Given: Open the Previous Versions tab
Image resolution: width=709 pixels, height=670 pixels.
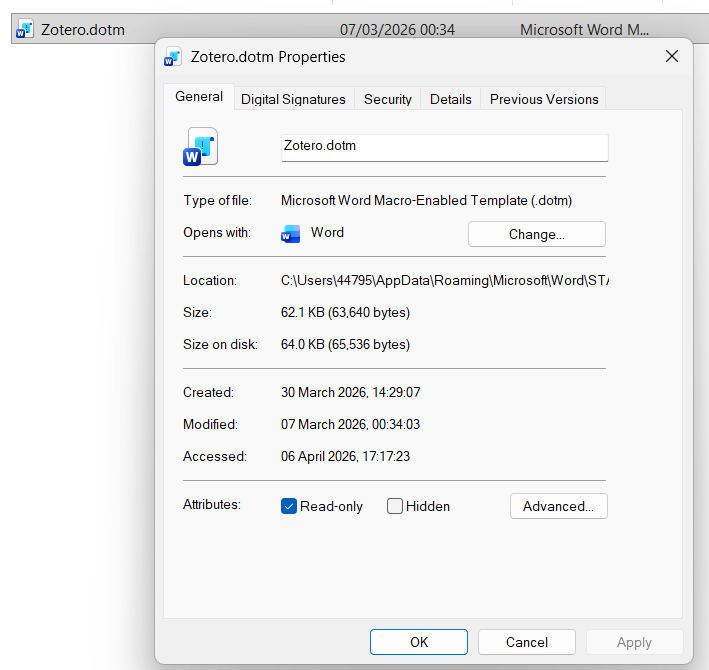Looking at the screenshot, I should [x=544, y=99].
